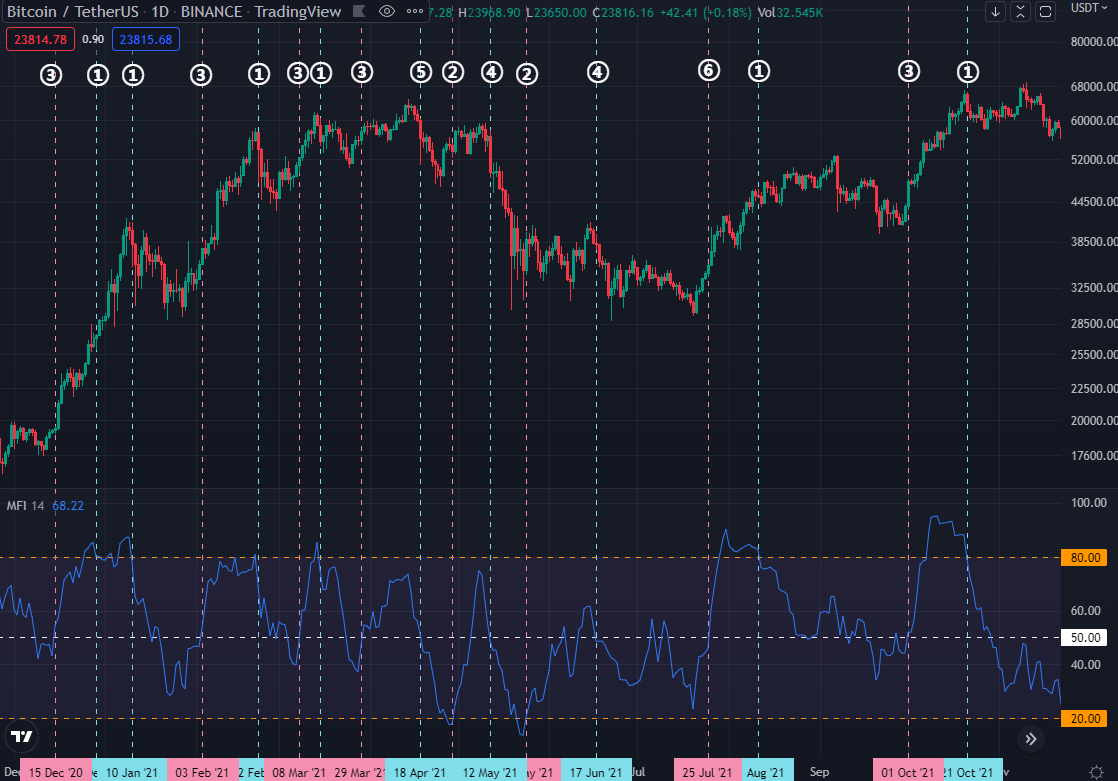1118x781 pixels.
Task: Select the 01 Oct '21 date label
Action: 908,772
